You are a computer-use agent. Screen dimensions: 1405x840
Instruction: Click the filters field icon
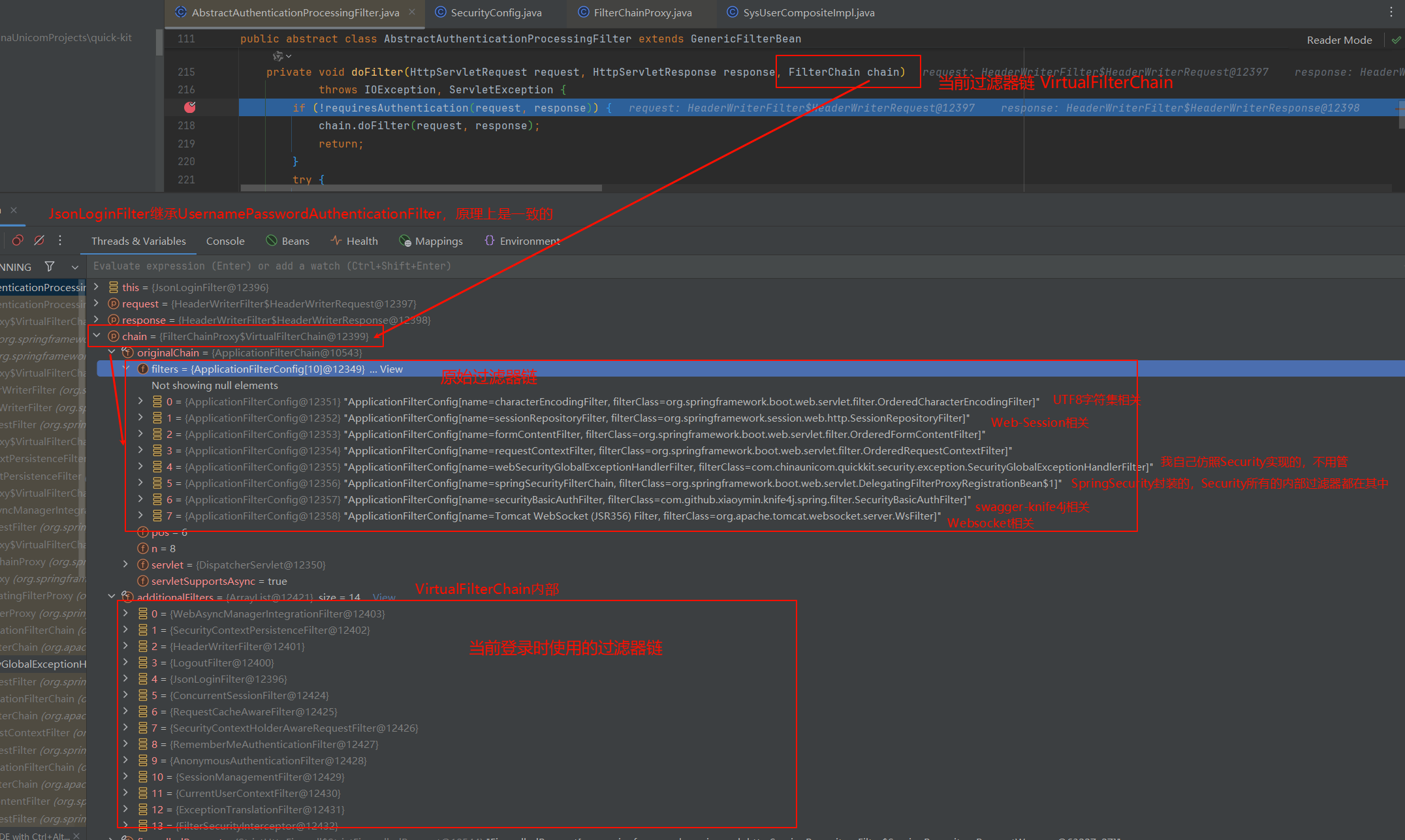[142, 369]
